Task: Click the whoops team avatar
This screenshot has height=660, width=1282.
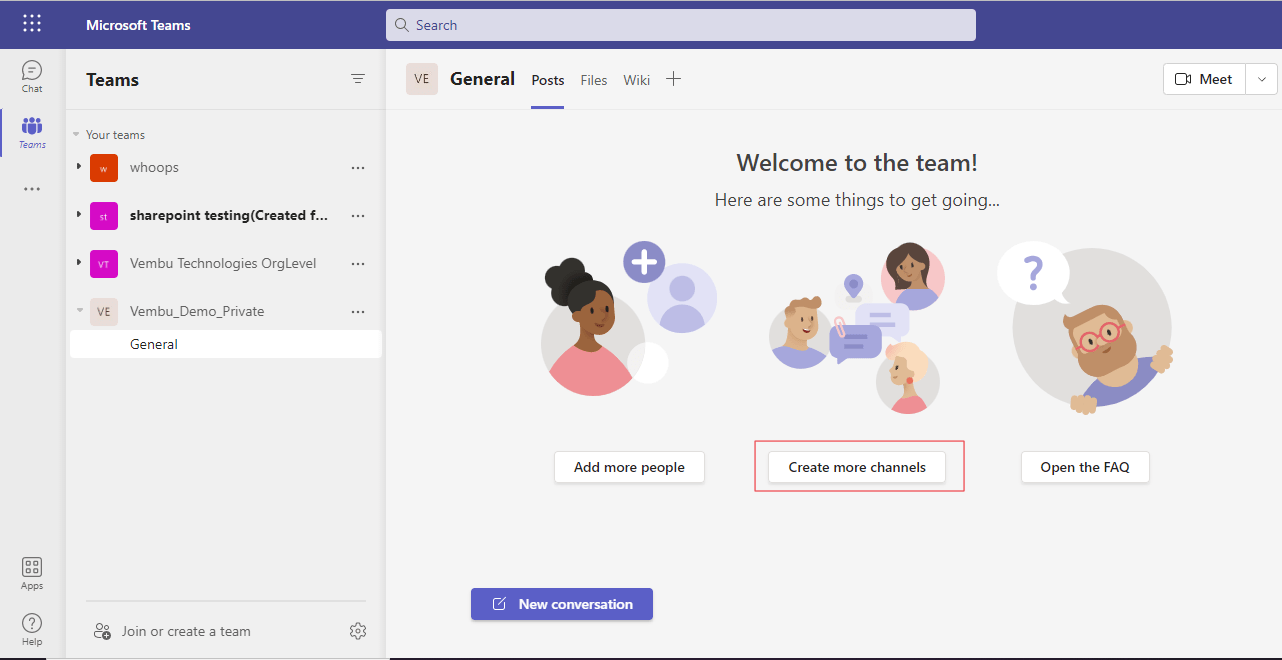Action: click(x=104, y=168)
